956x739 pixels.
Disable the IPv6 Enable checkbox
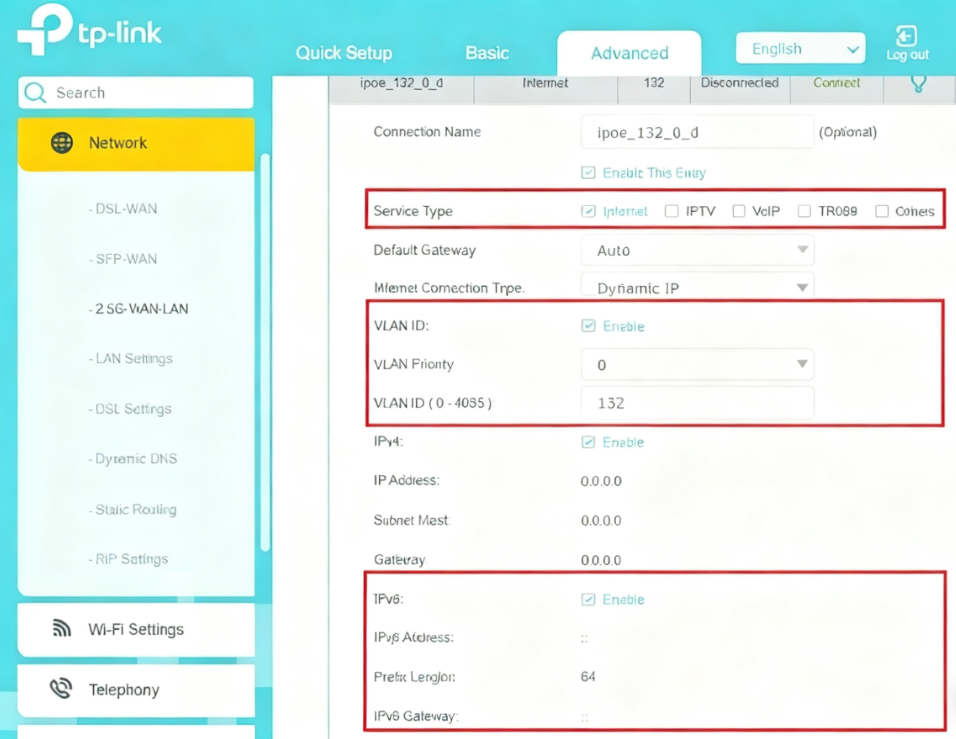588,599
